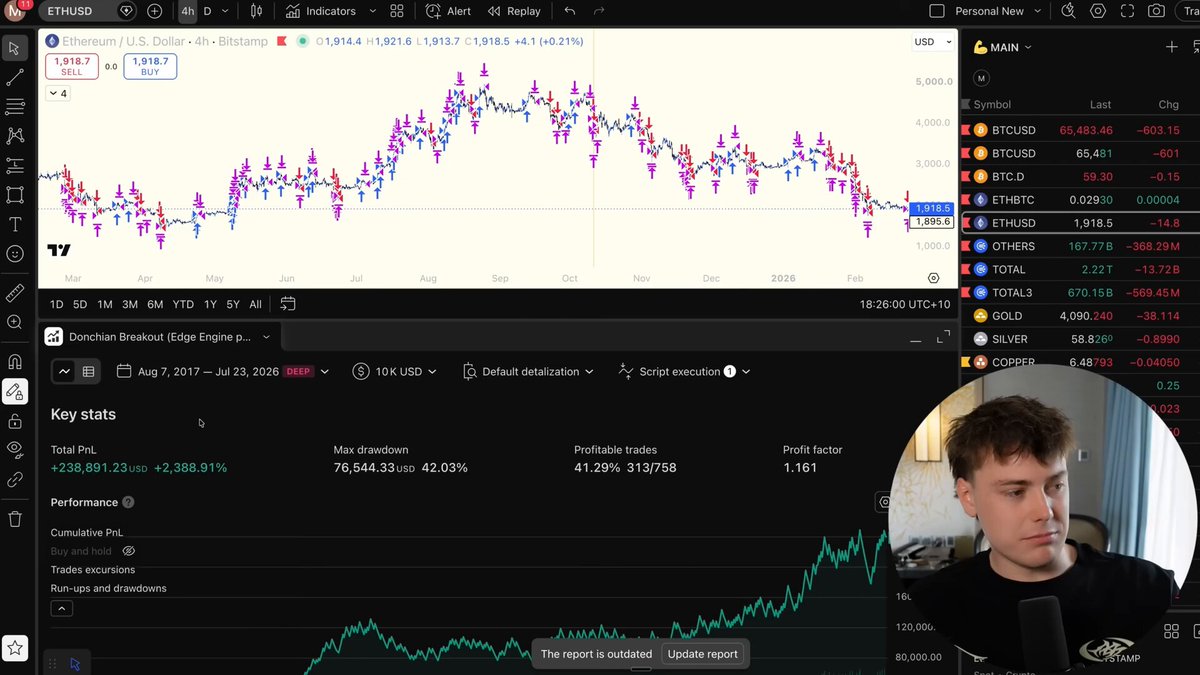The image size is (1200, 675).
Task: Open the Fibonacci/gann tools in left toolbar
Action: coord(14,106)
